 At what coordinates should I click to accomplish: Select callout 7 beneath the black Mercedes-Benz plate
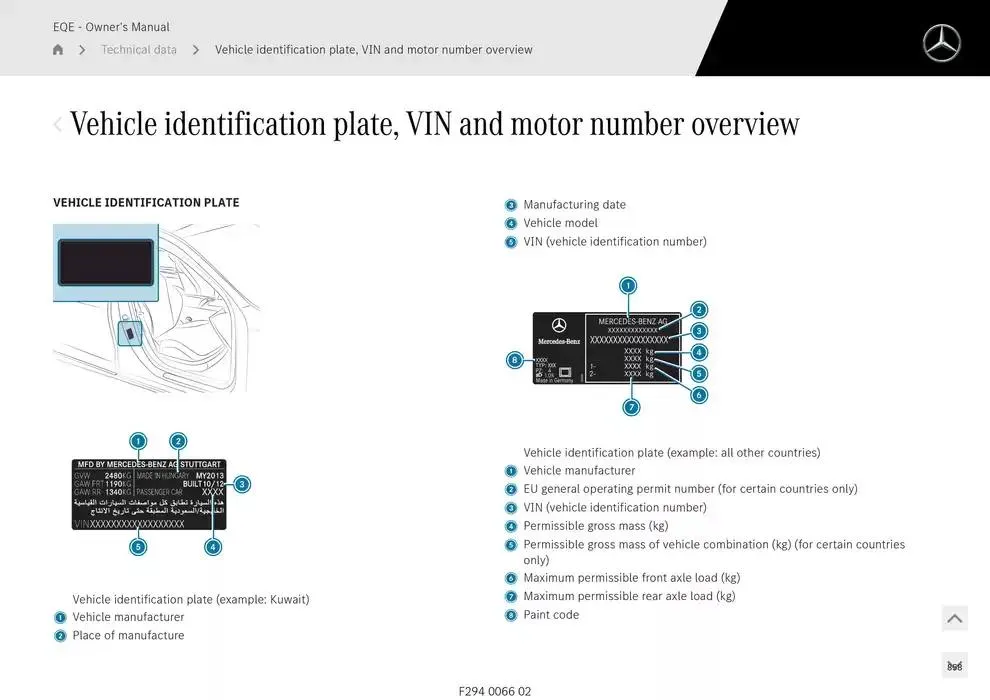[x=631, y=407]
